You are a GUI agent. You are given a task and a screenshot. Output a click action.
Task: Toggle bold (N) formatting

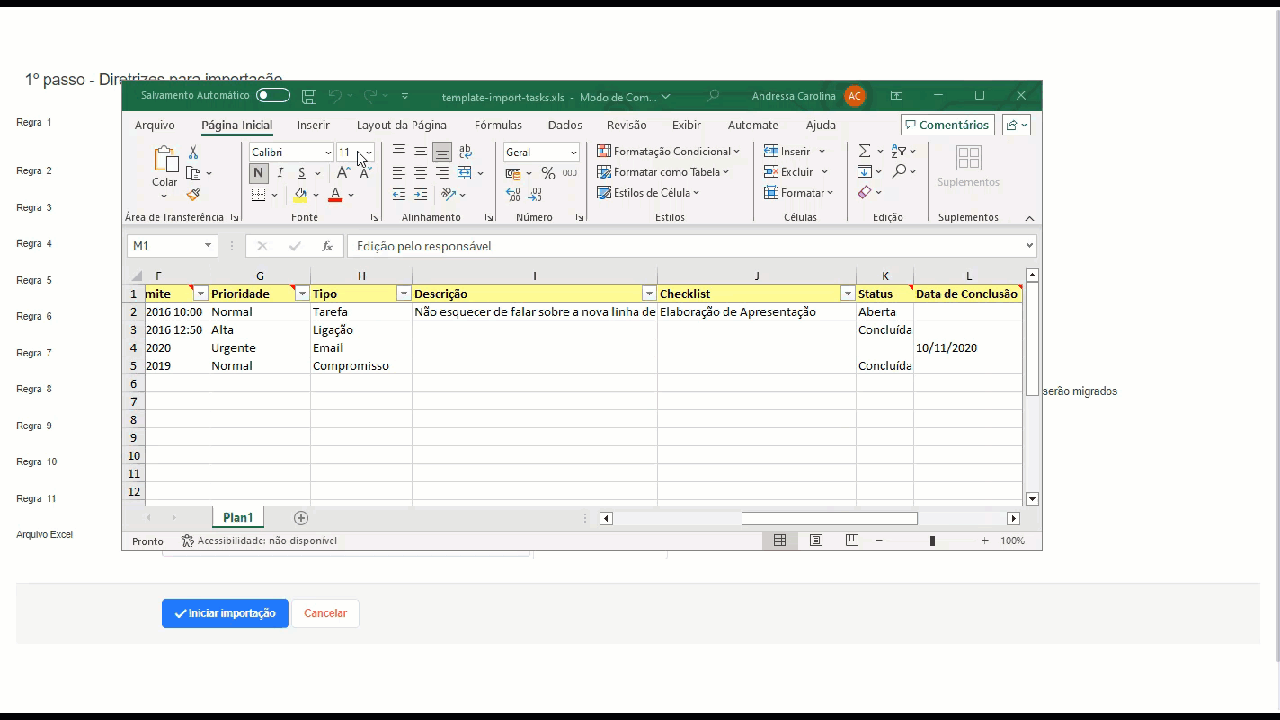pyautogui.click(x=258, y=173)
